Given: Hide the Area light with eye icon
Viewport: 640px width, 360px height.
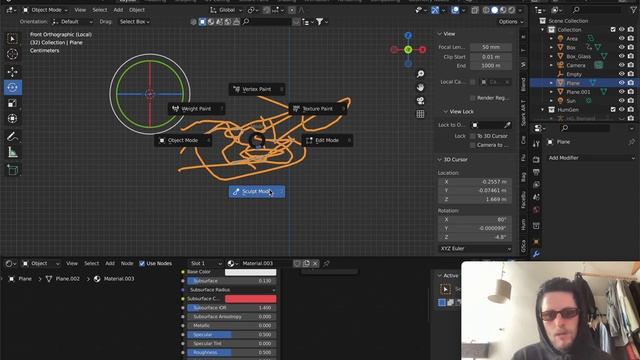Looking at the screenshot, I should tap(622, 38).
